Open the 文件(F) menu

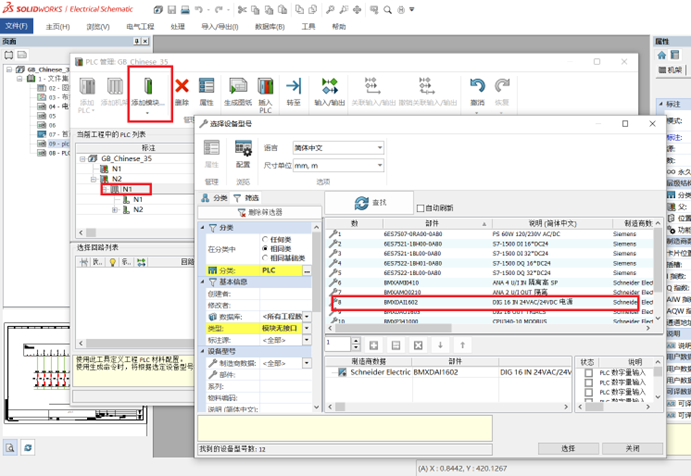point(16,26)
